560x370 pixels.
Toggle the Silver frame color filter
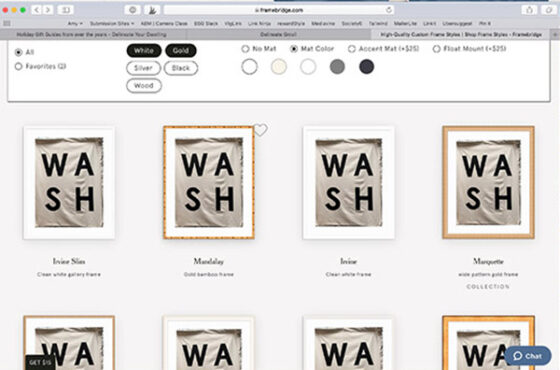143,68
